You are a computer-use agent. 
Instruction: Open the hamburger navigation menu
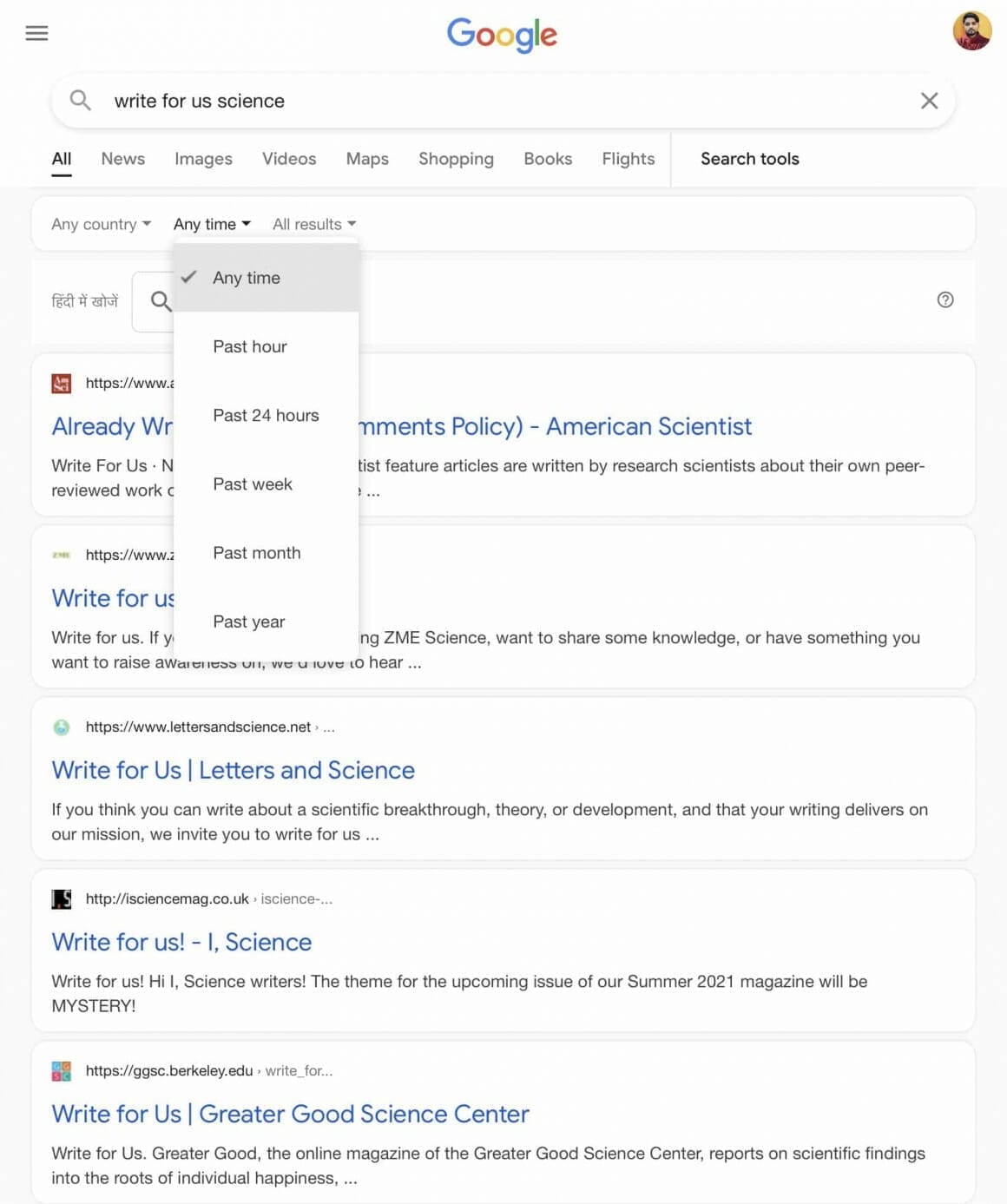36,33
